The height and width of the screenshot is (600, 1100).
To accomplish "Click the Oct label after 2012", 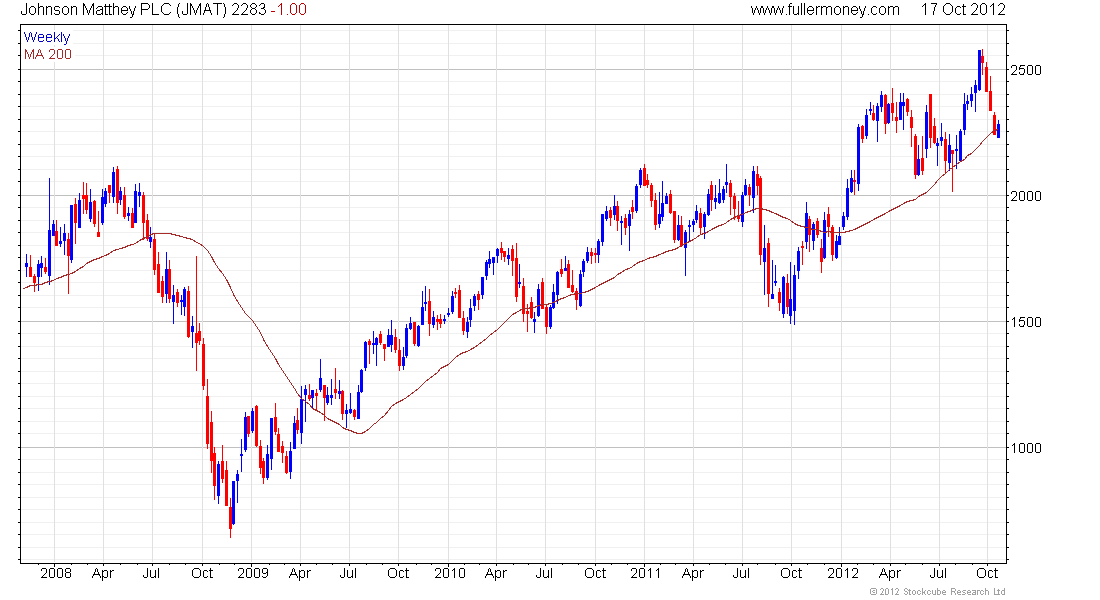I will tap(987, 573).
